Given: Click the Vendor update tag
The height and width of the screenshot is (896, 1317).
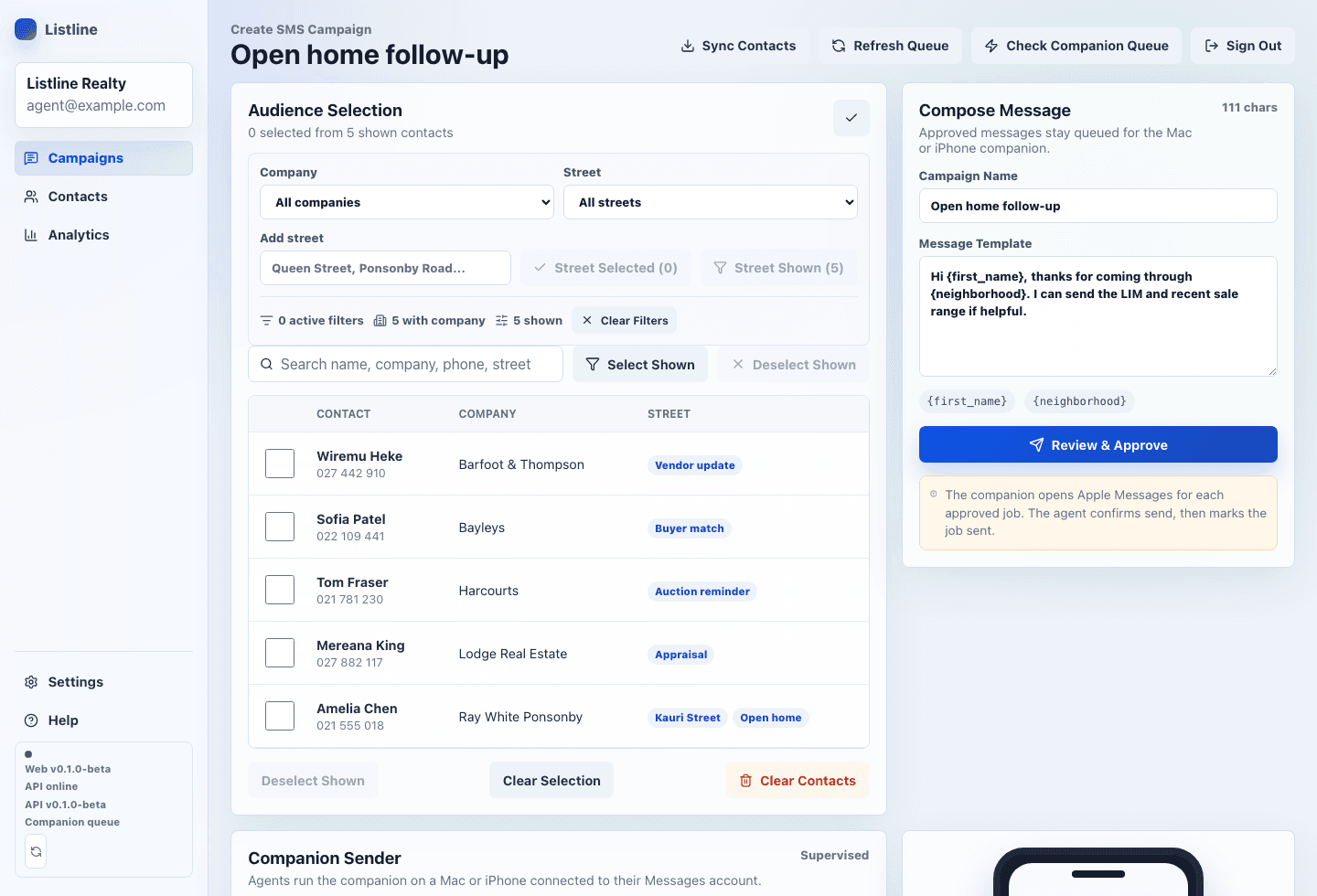Looking at the screenshot, I should click(694, 465).
